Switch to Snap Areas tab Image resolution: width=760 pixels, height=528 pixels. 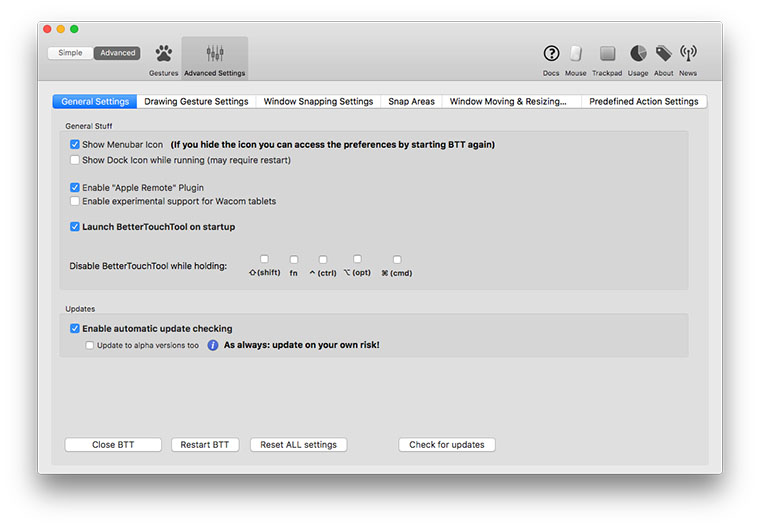pyautogui.click(x=411, y=101)
